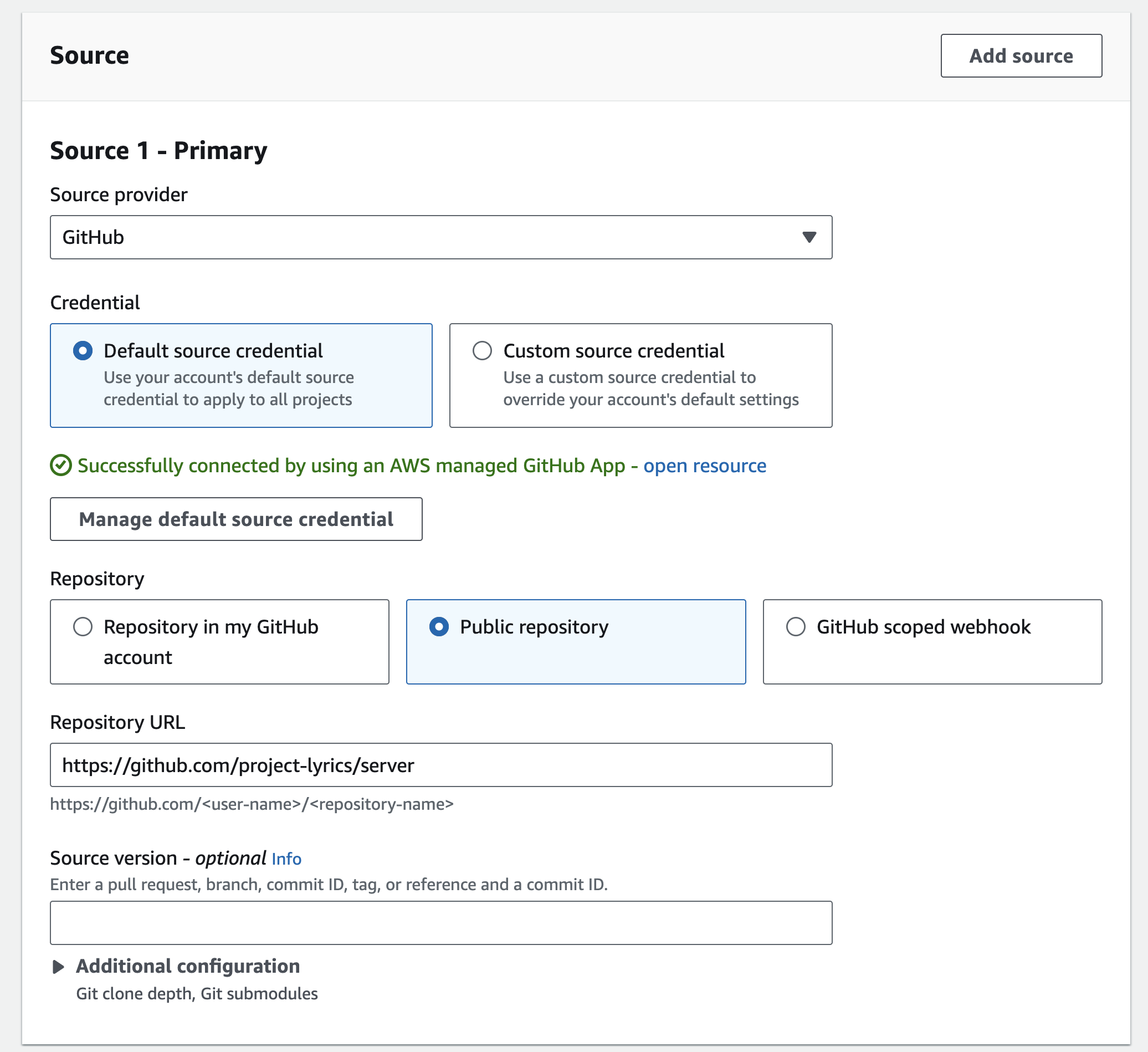
Task: Open the open resource link
Action: pos(704,466)
